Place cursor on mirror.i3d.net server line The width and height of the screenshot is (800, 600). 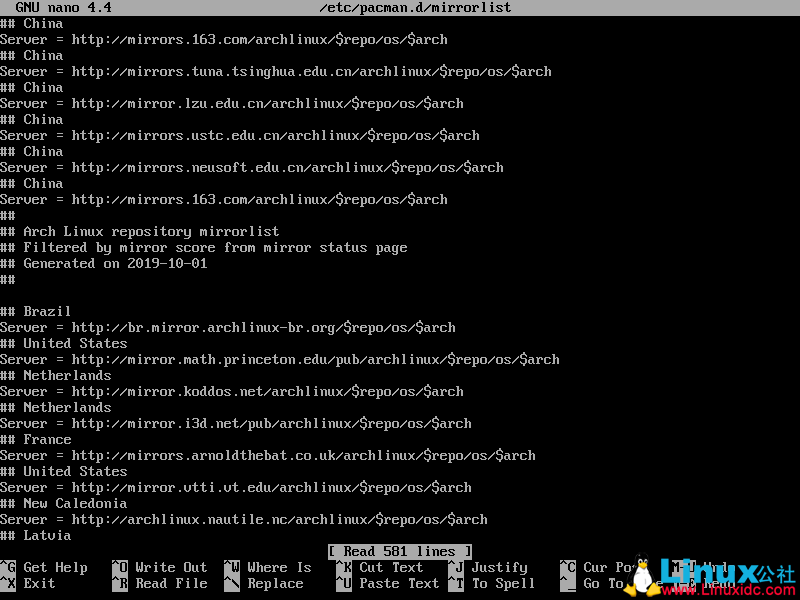(x=236, y=423)
